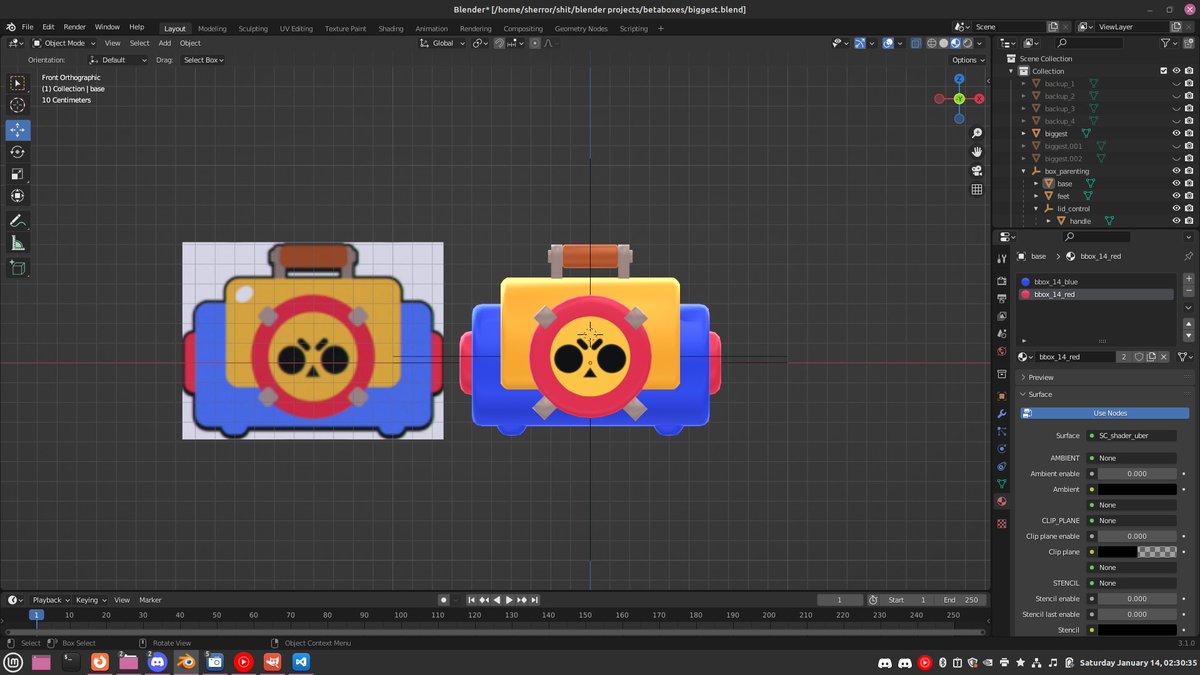
Task: Open the Add menu in viewport header
Action: click(x=164, y=43)
